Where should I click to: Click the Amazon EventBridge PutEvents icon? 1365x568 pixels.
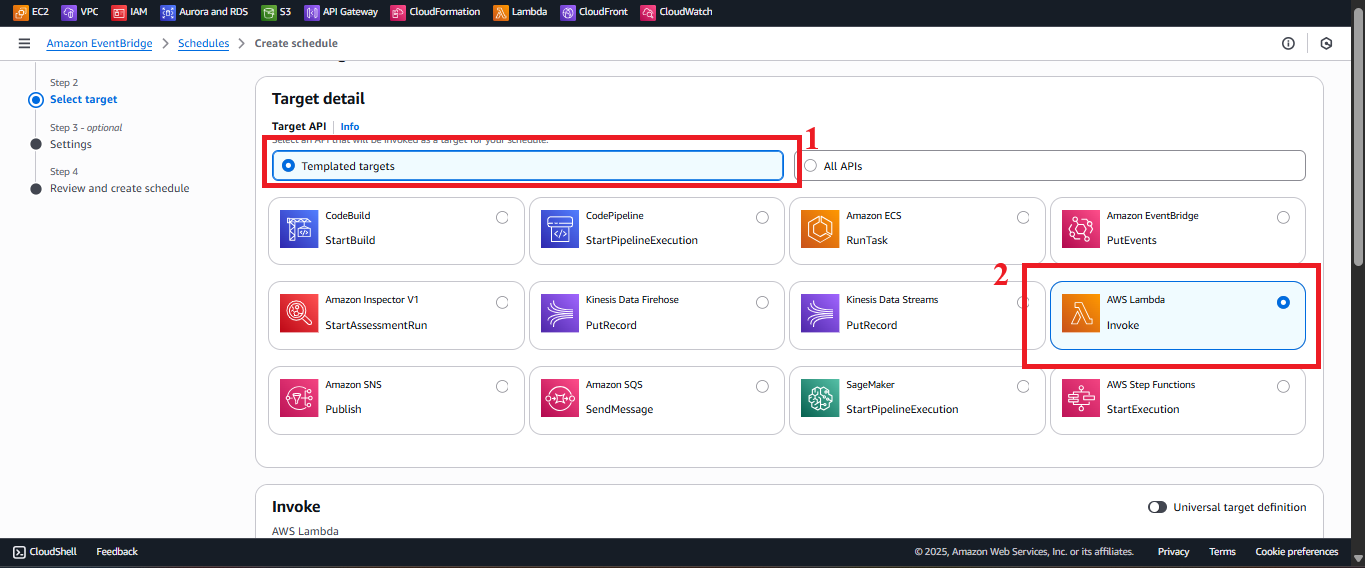coord(1080,230)
